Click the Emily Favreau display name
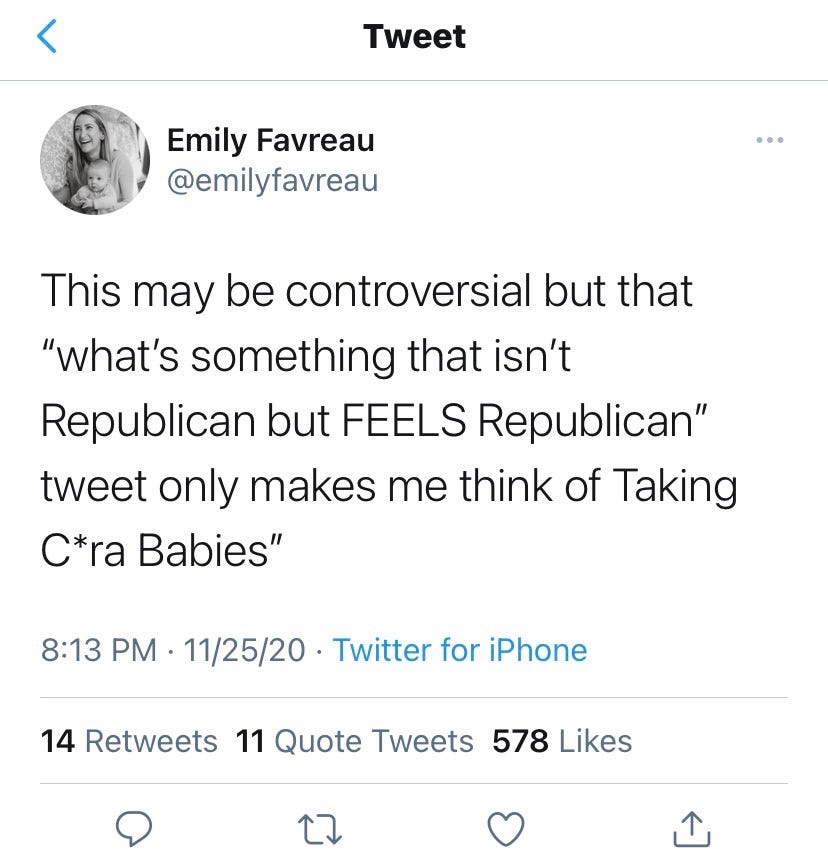This screenshot has height=861, width=828. 271,140
